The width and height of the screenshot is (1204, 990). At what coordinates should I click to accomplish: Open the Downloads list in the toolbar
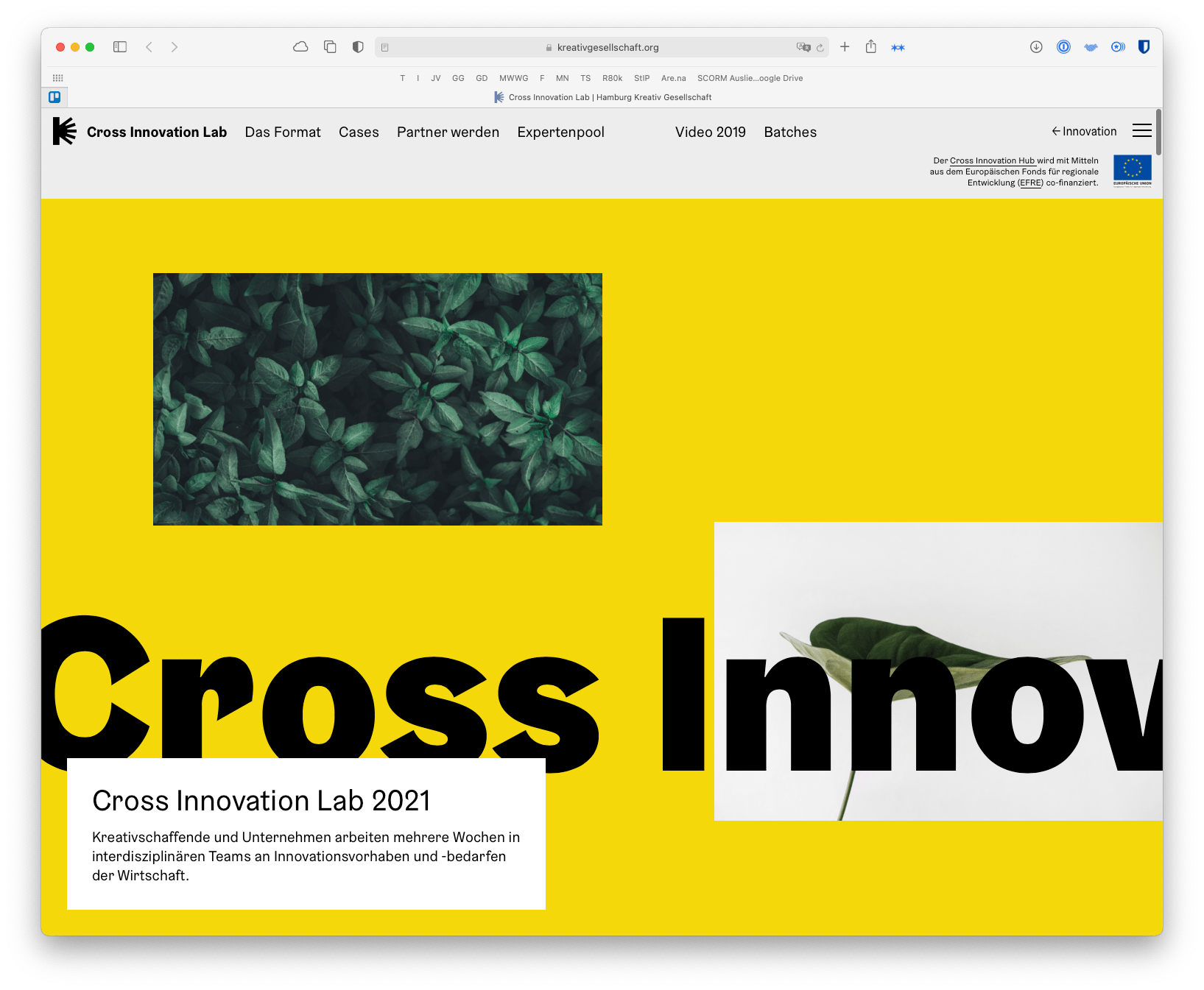[1036, 46]
